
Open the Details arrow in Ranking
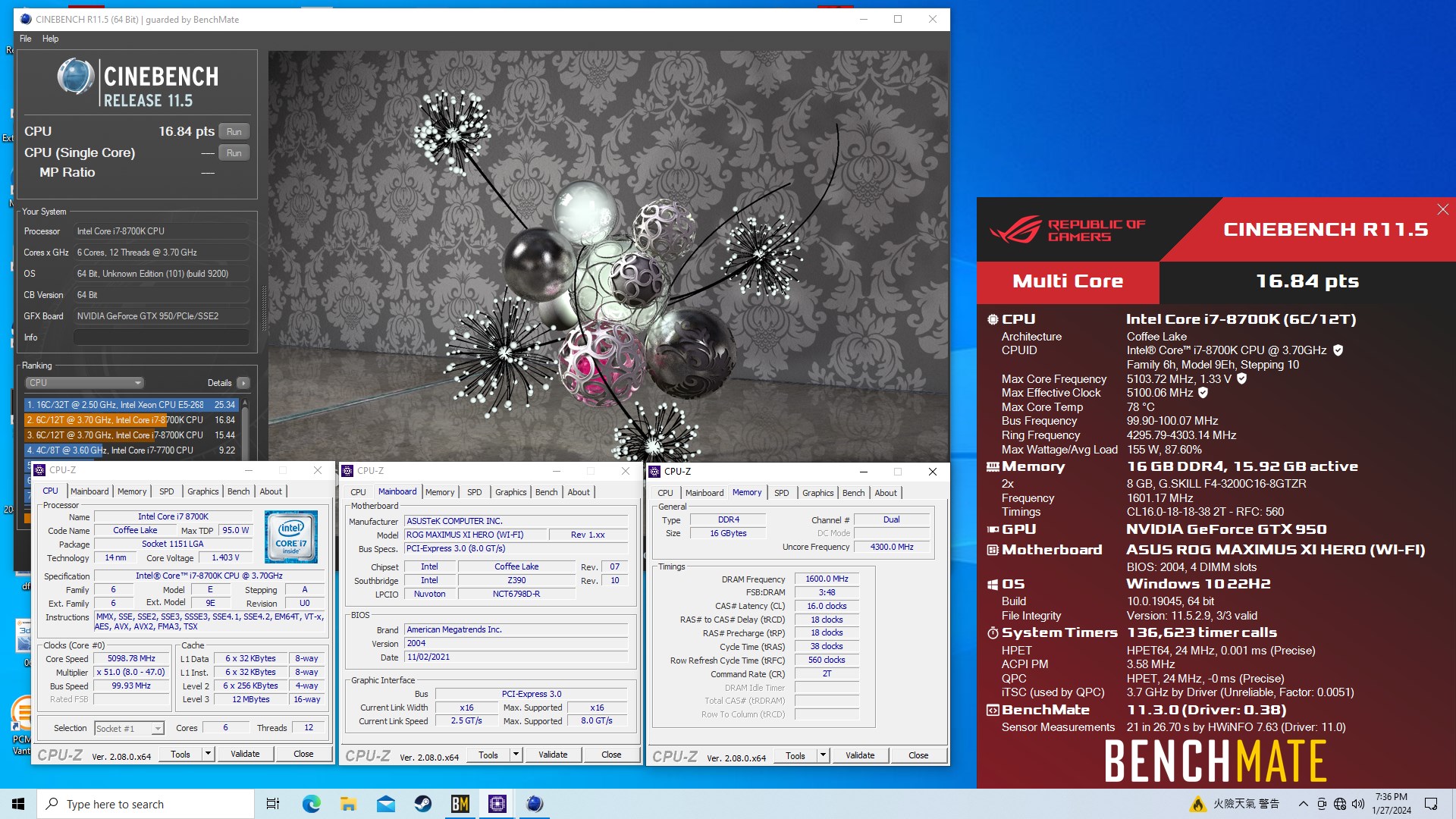point(243,383)
